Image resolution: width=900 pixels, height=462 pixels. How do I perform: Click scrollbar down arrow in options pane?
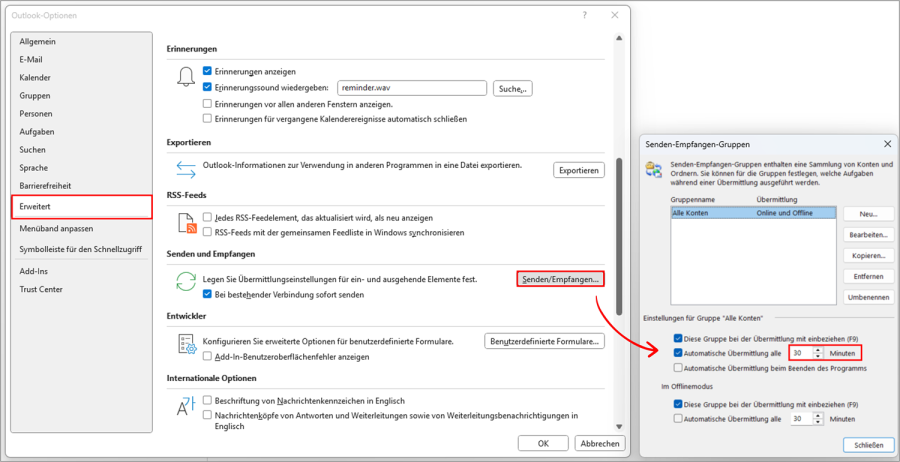[618, 426]
